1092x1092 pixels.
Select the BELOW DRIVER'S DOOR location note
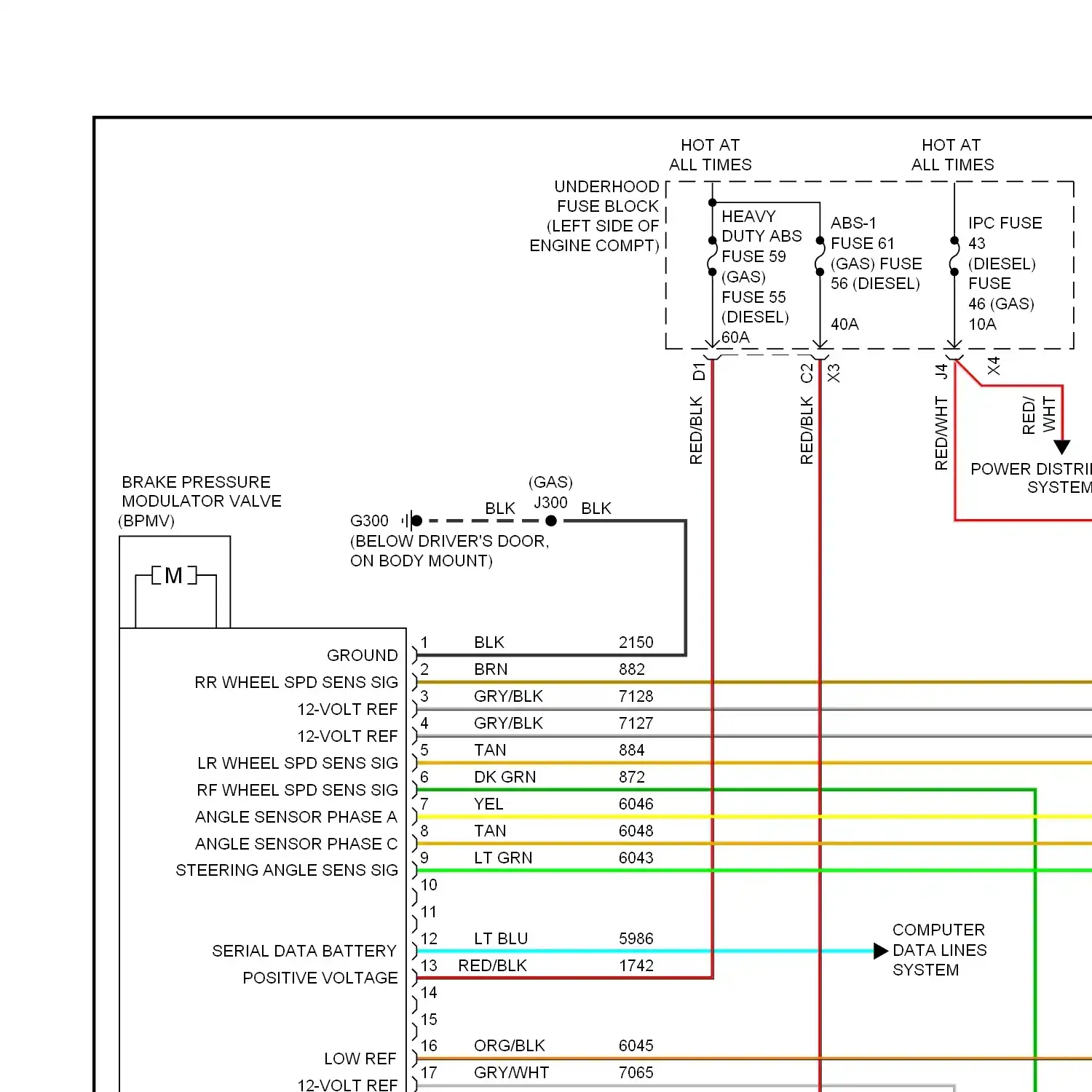tap(449, 551)
